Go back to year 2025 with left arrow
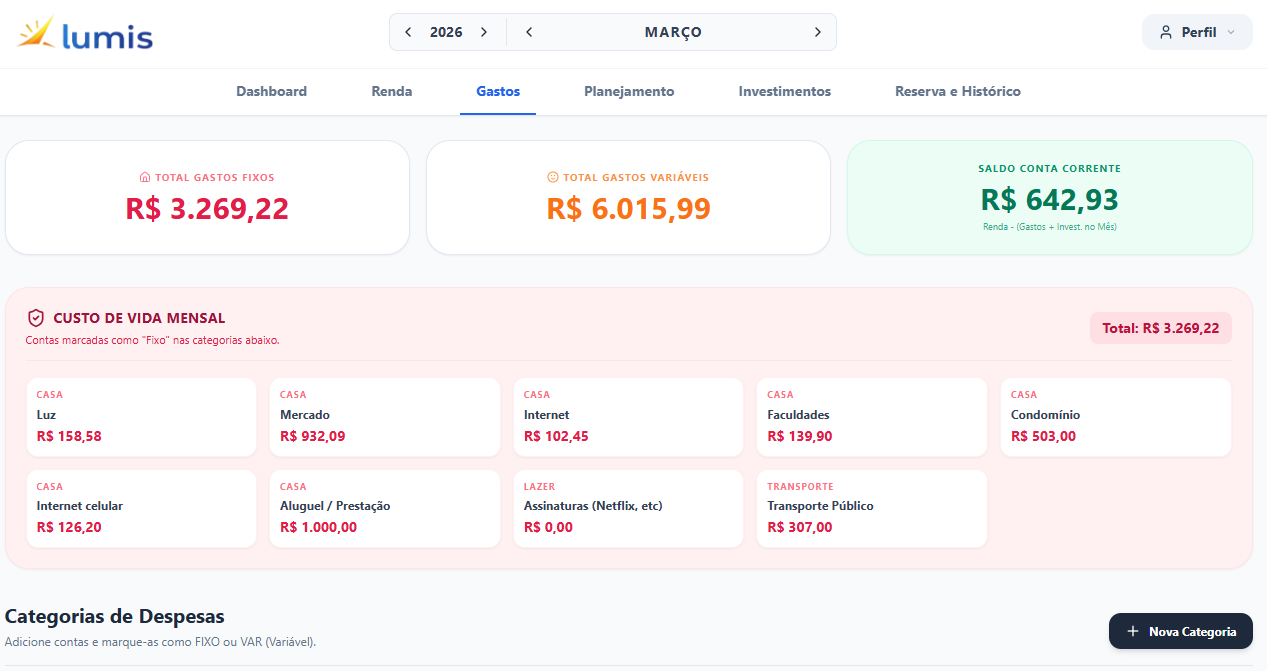1267x671 pixels. pyautogui.click(x=408, y=32)
